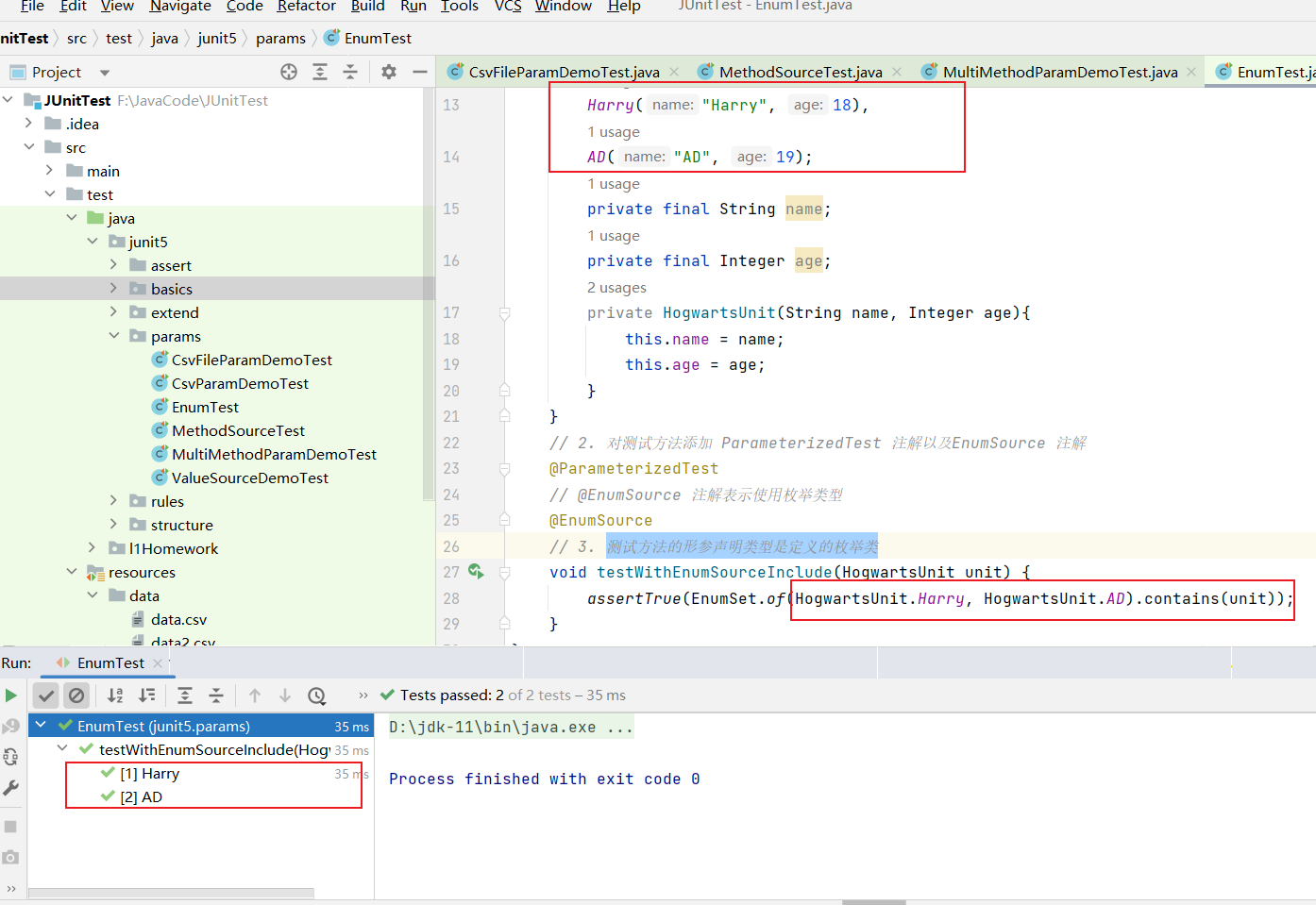The image size is (1316, 905).
Task: Open the Project view dropdown
Action: click(x=105, y=73)
